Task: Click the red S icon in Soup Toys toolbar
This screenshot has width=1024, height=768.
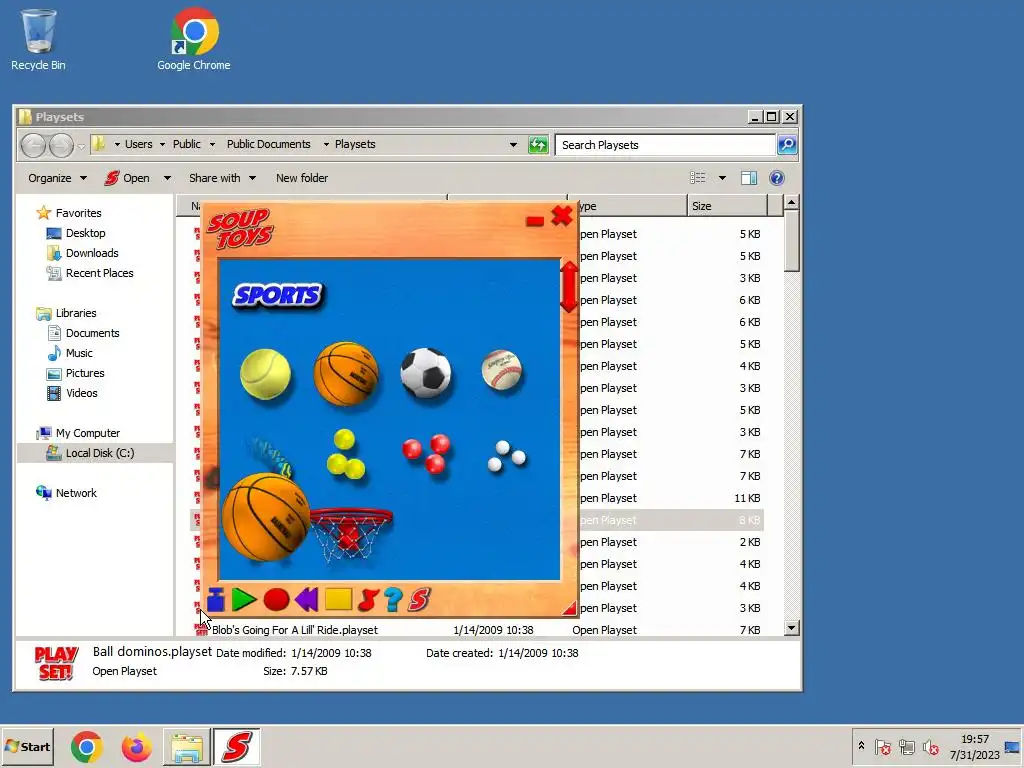Action: coord(419,600)
